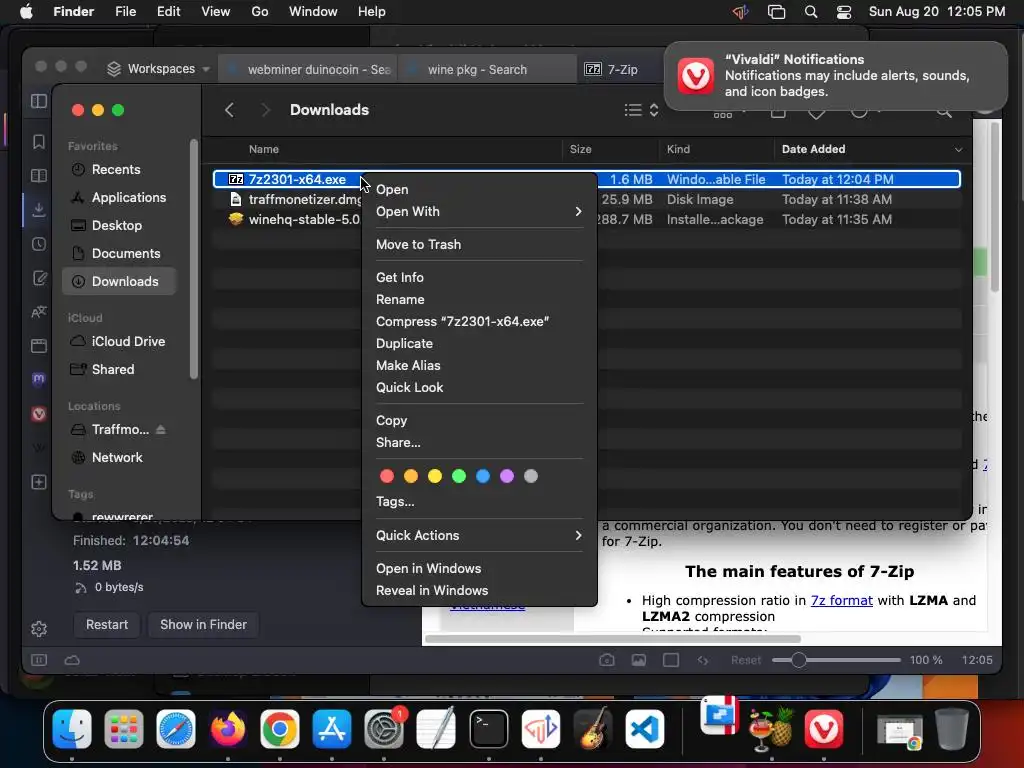Select Duplicate from the context menu

coord(479,344)
